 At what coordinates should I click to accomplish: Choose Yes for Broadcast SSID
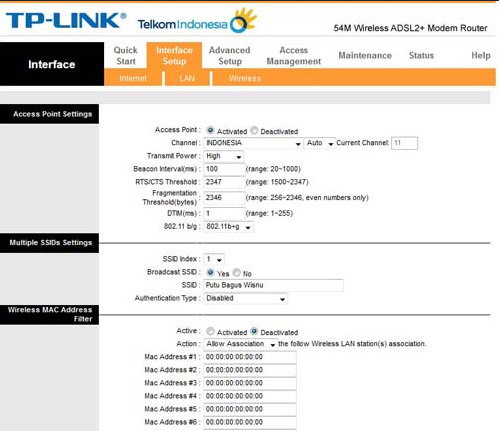[210, 272]
